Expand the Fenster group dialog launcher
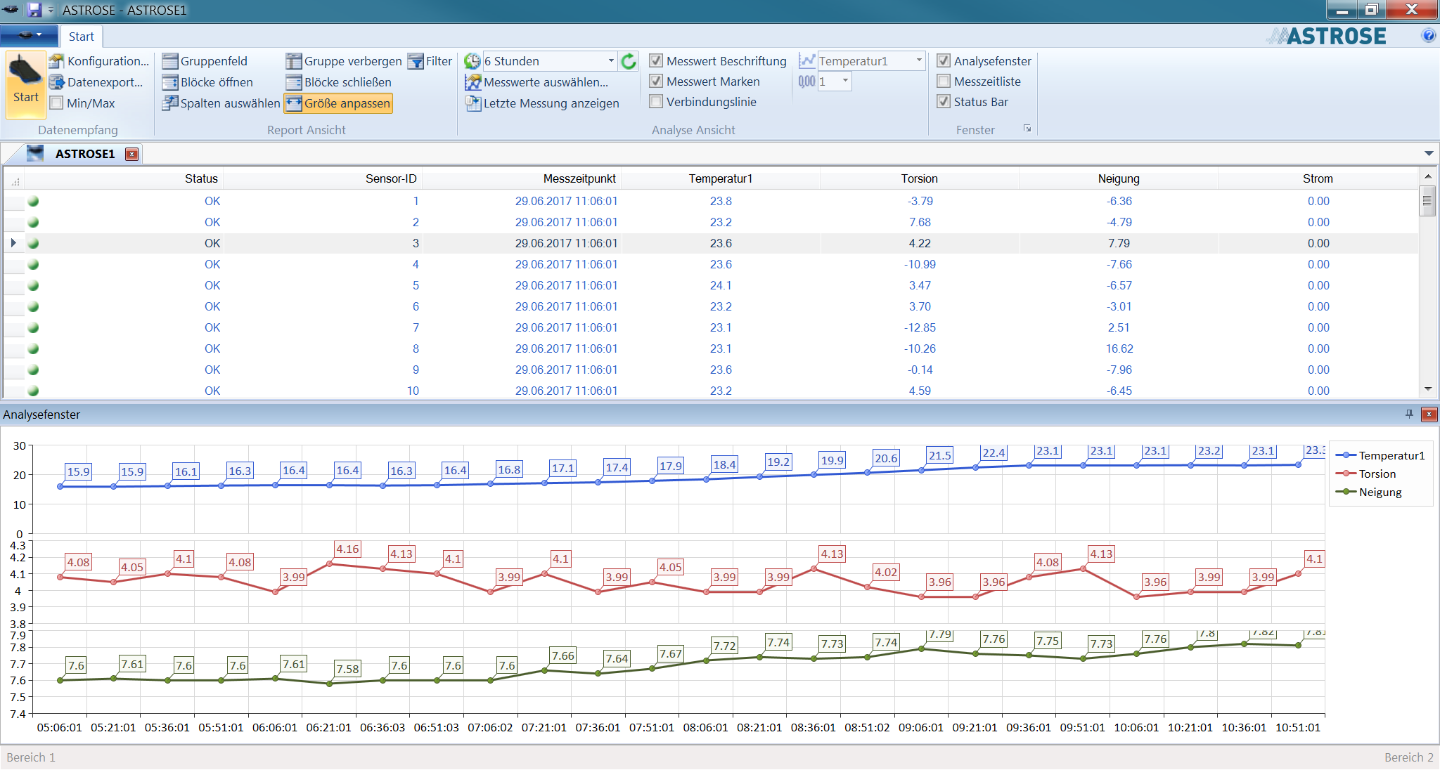Viewport: 1440px width, 770px height. point(1027,129)
